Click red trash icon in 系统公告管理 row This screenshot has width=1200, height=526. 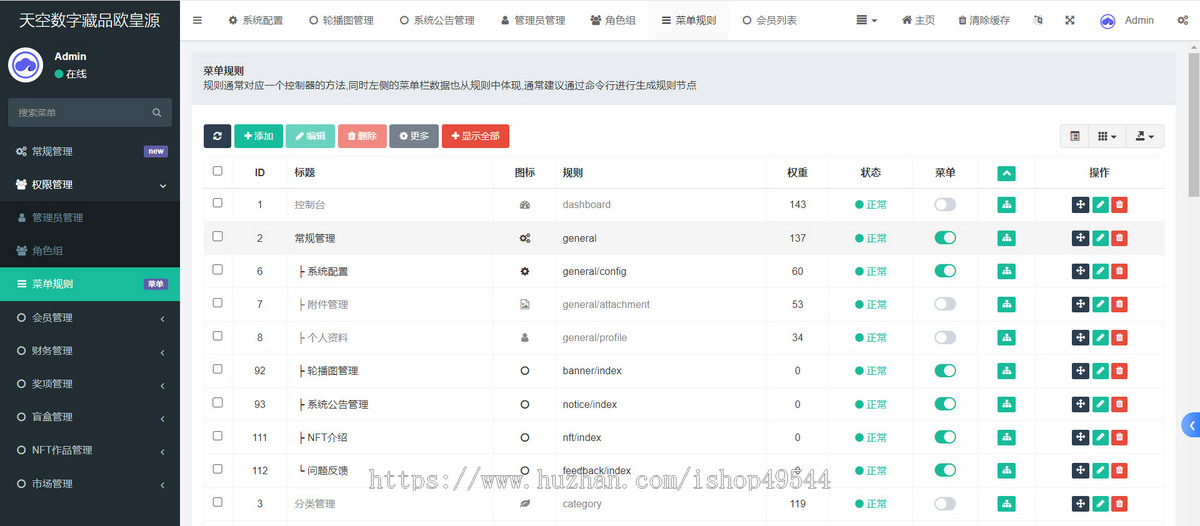[1119, 404]
